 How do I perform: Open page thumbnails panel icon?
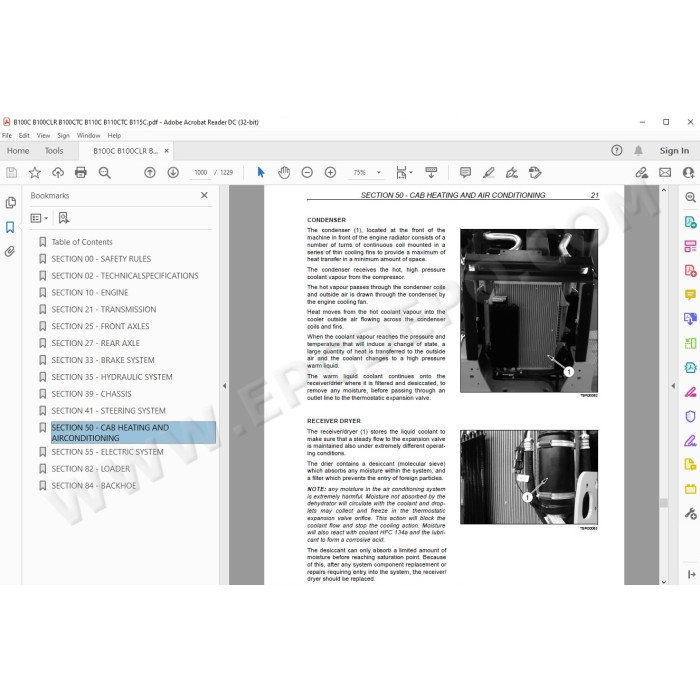[x=11, y=203]
